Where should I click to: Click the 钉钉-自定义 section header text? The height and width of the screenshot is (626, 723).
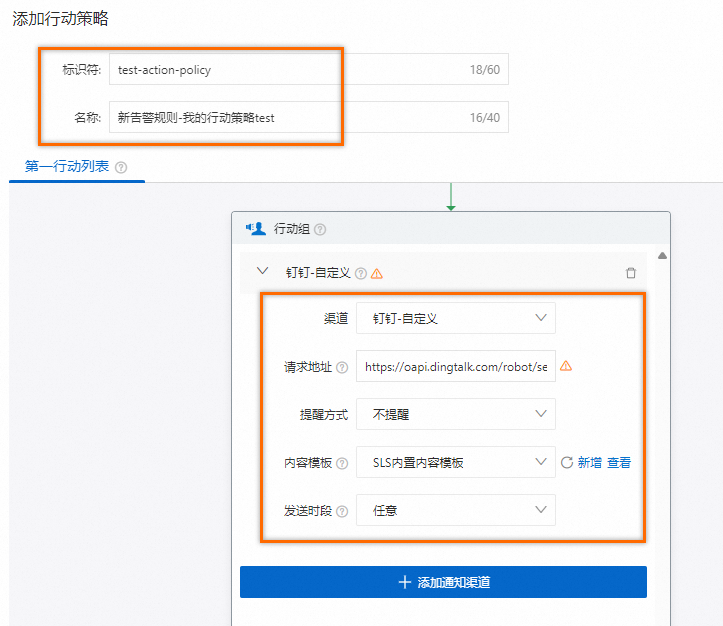tap(318, 273)
